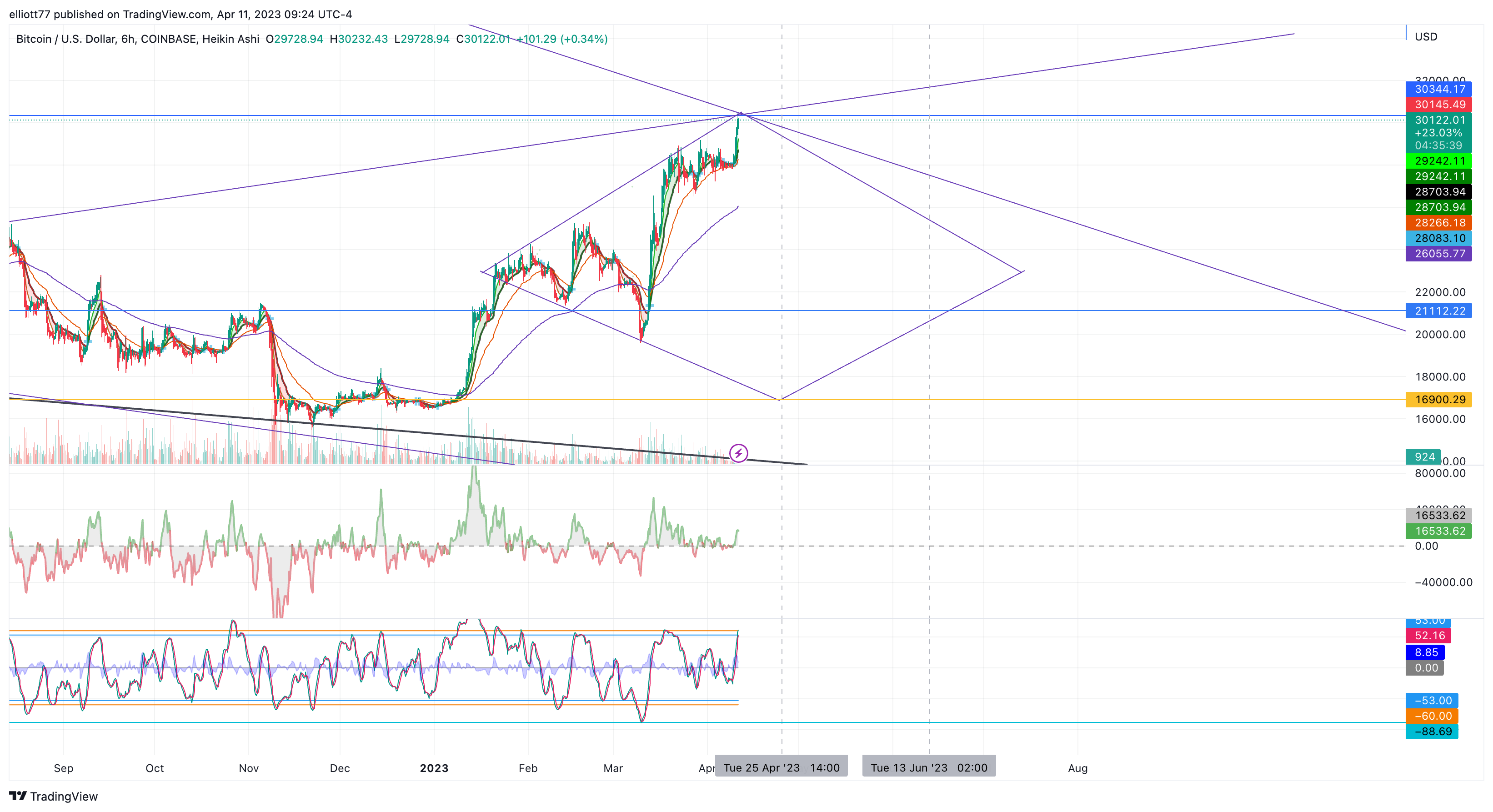Click the Nov label on time axis
This screenshot has height=812, width=1493.
[249, 768]
